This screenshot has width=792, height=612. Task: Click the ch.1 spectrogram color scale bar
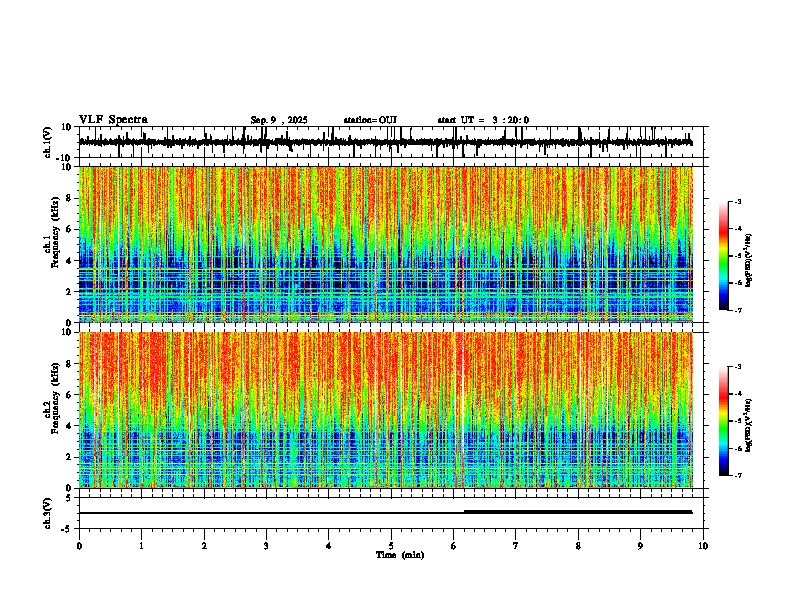pos(723,255)
